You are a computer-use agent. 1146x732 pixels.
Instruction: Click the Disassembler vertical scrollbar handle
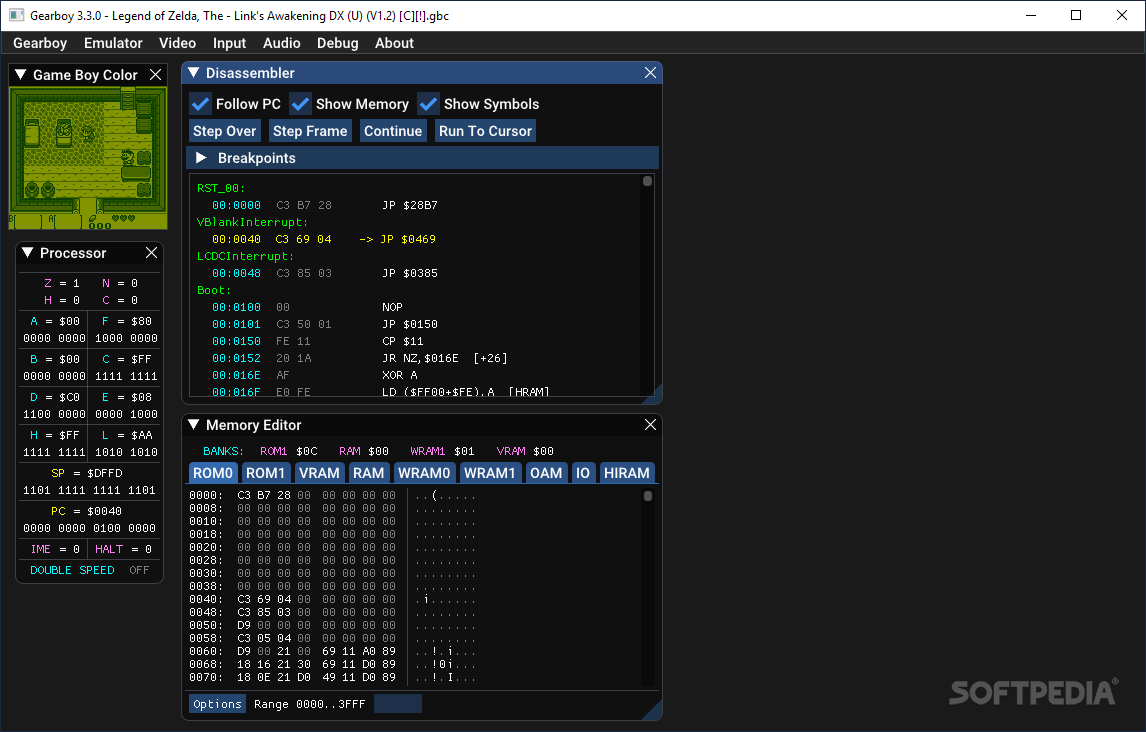648,181
